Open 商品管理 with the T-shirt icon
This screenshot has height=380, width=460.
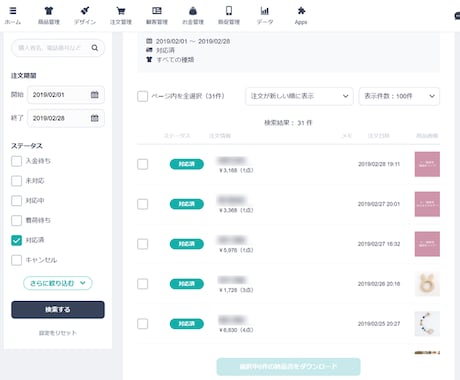point(49,11)
